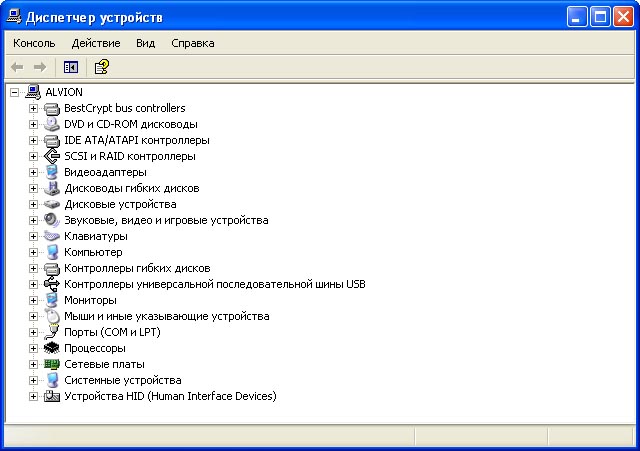Select the Системные устройства tree item
This screenshot has width=640, height=451.
tap(122, 380)
